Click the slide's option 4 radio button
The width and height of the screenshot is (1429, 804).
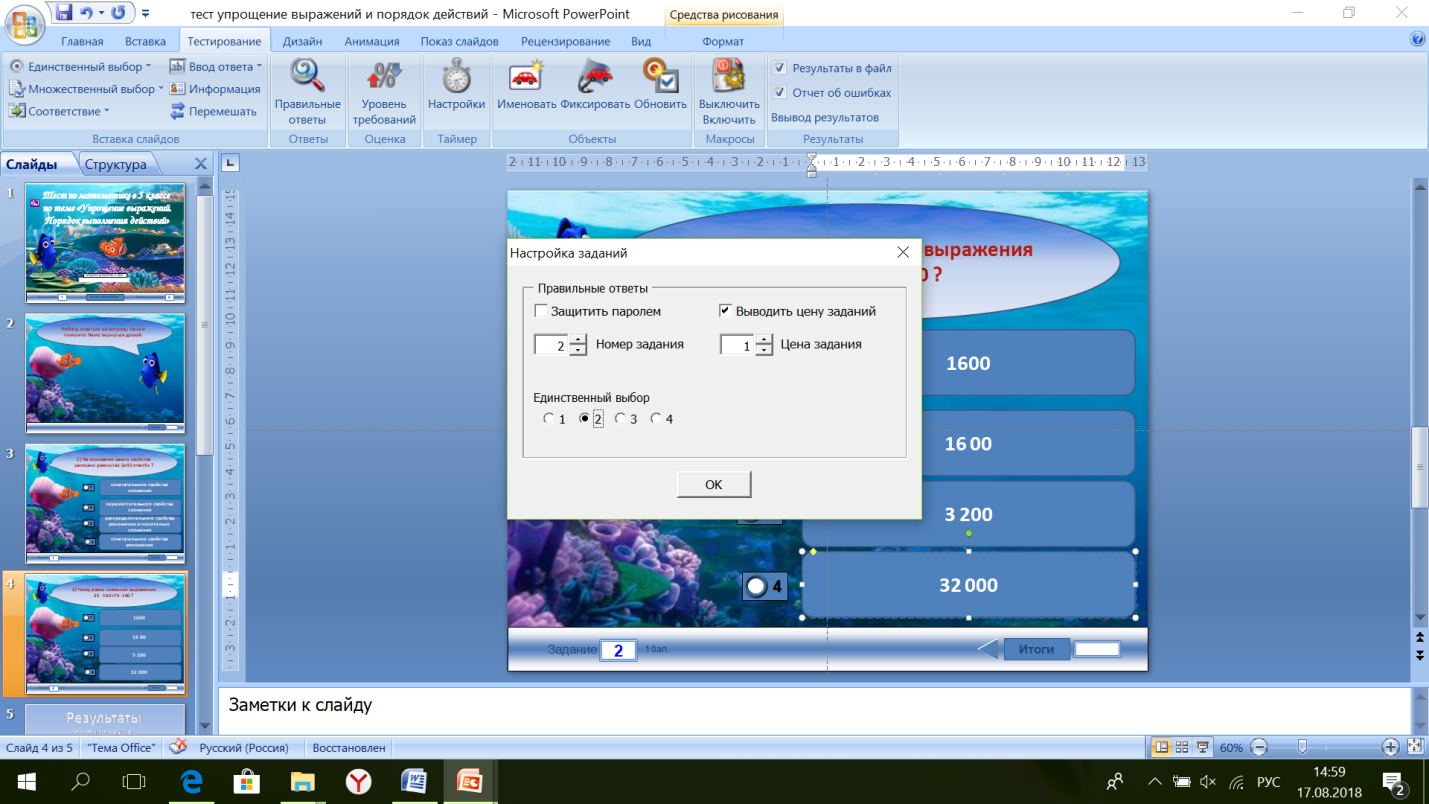pyautogui.click(x=757, y=586)
